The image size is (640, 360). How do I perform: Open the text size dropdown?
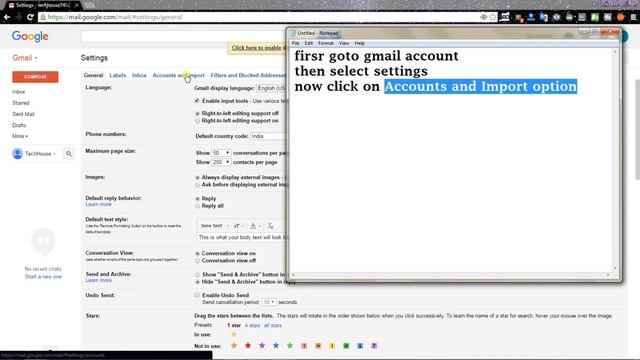tap(239, 226)
